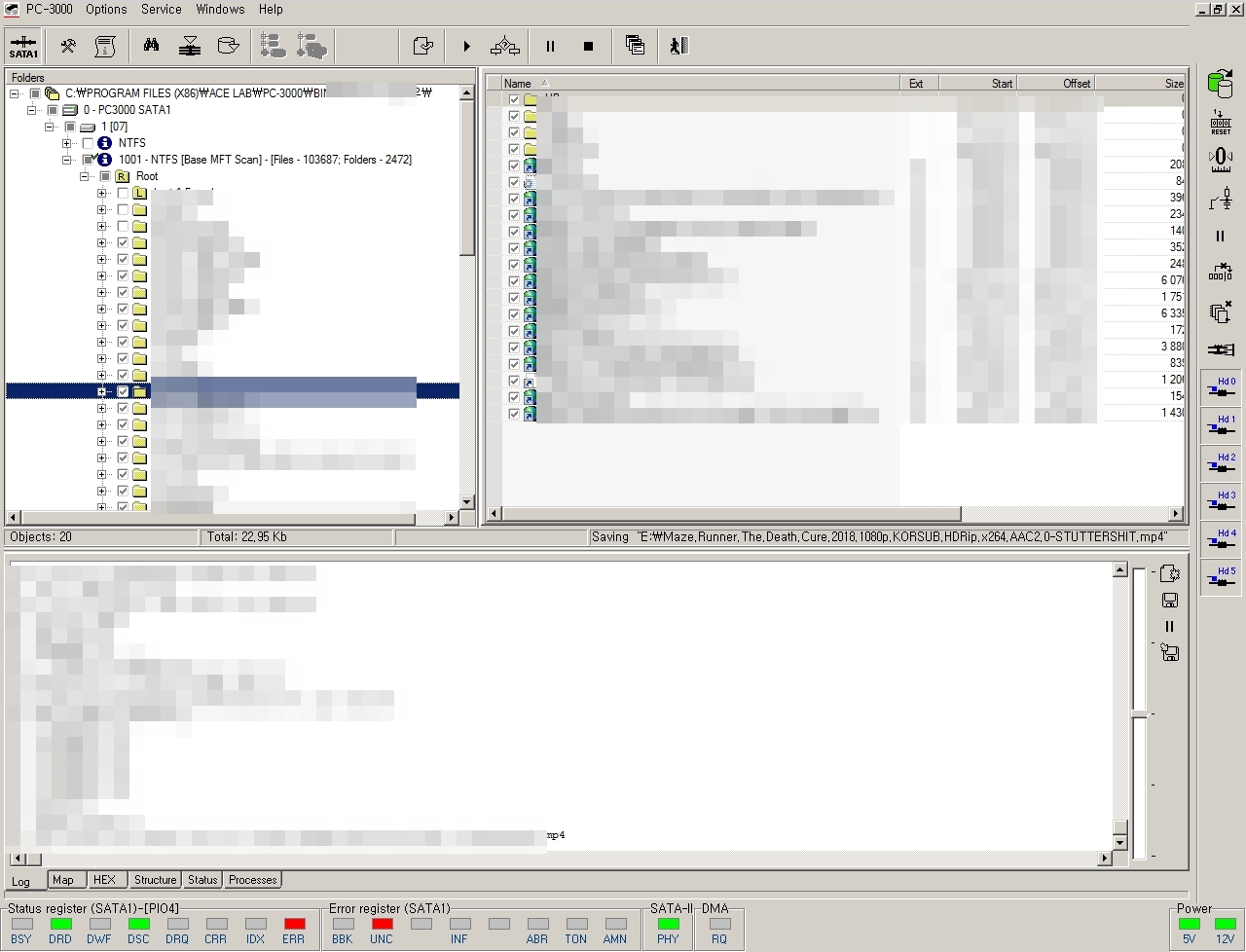Viewport: 1246px width, 952px height.
Task: Click the sectors-with-X sidebar icon
Action: (x=1220, y=274)
